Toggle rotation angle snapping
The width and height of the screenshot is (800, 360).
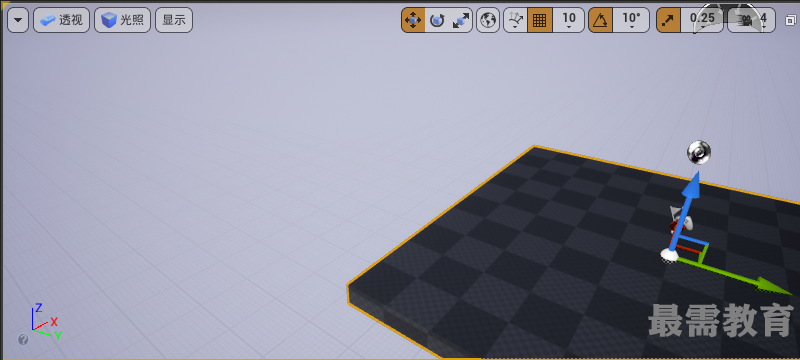(601, 20)
